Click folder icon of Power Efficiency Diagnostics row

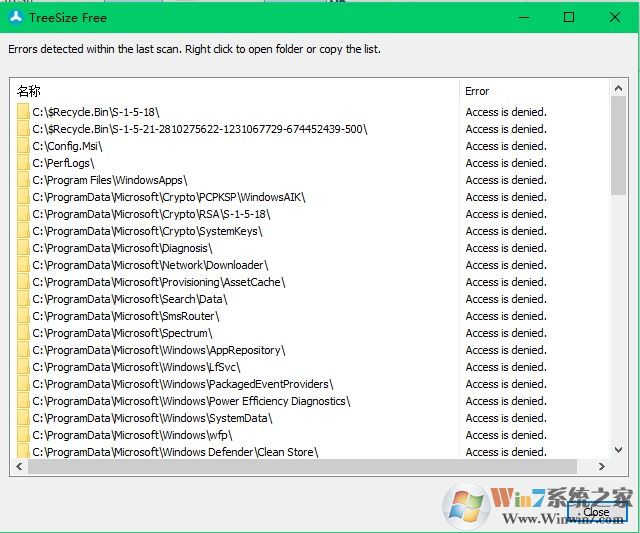23,401
